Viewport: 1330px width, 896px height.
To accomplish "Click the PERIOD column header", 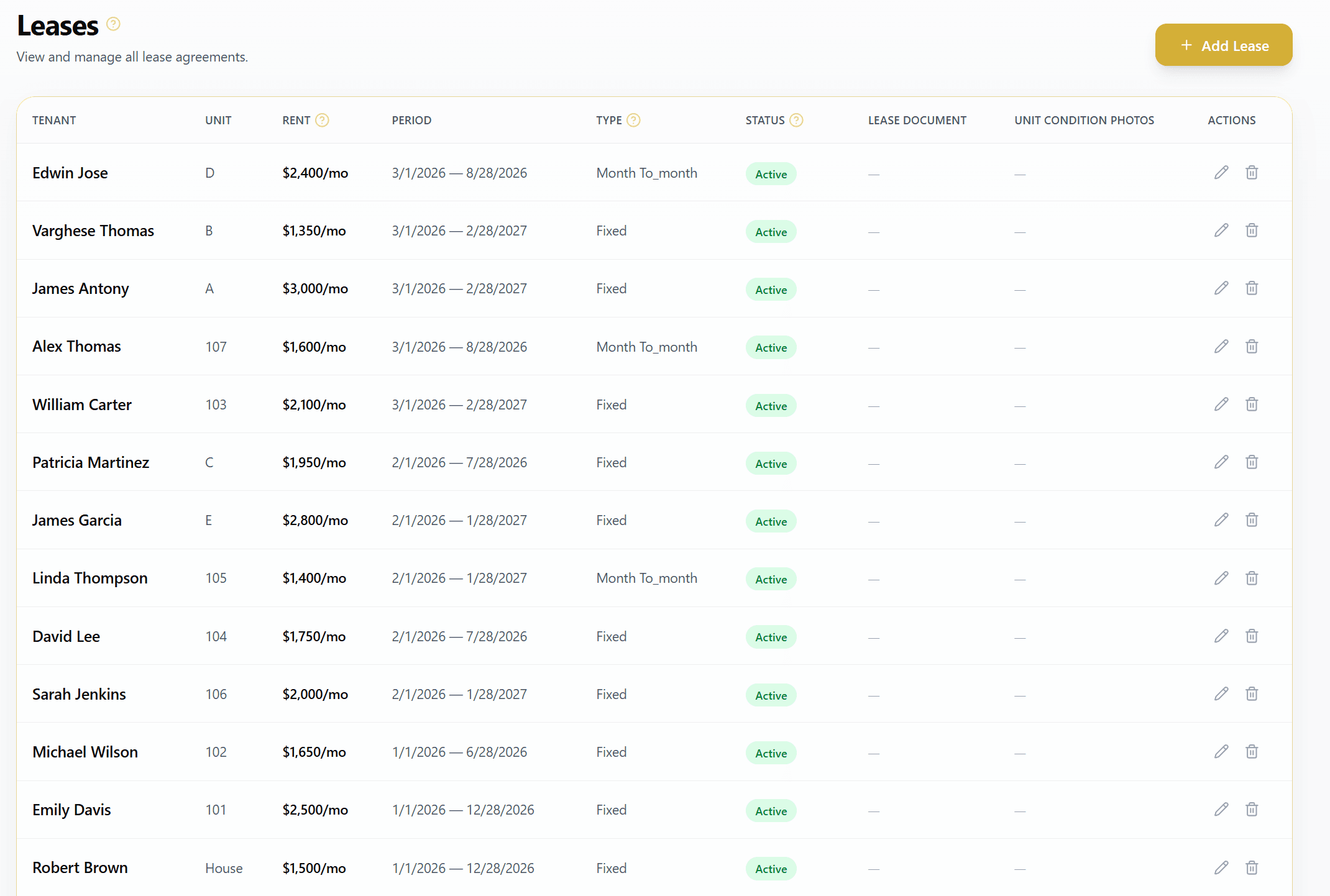I will point(411,120).
